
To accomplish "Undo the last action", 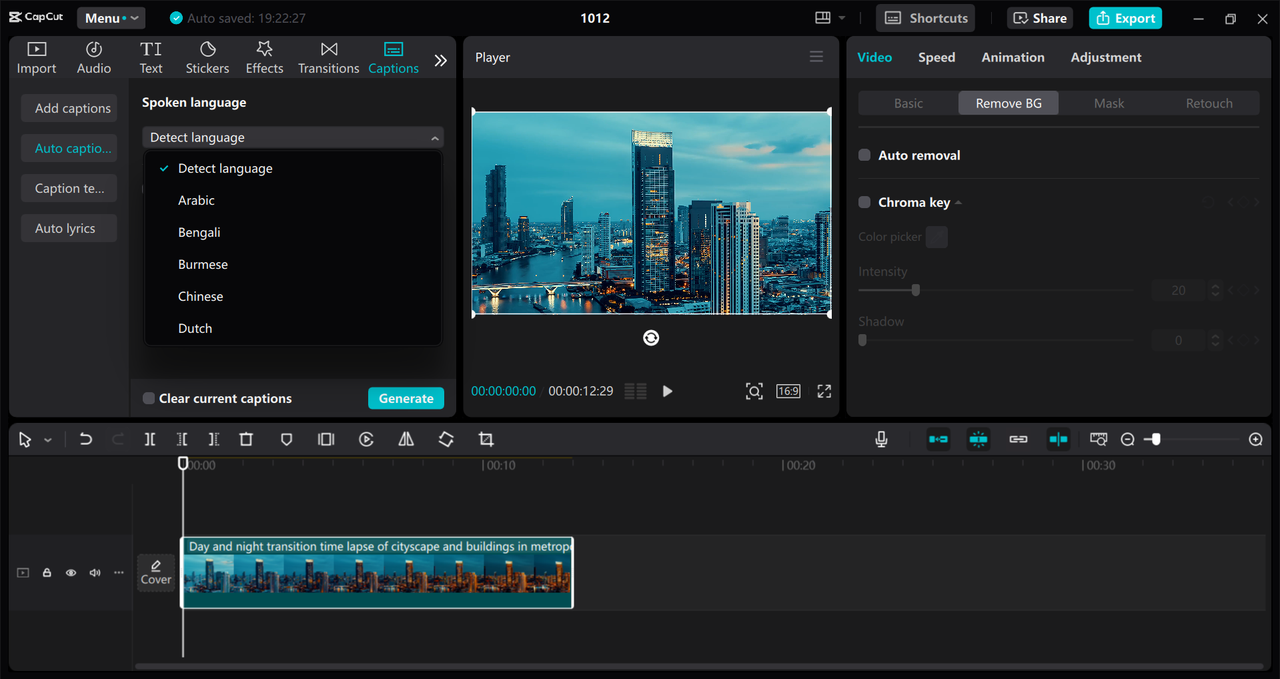I will (x=86, y=439).
